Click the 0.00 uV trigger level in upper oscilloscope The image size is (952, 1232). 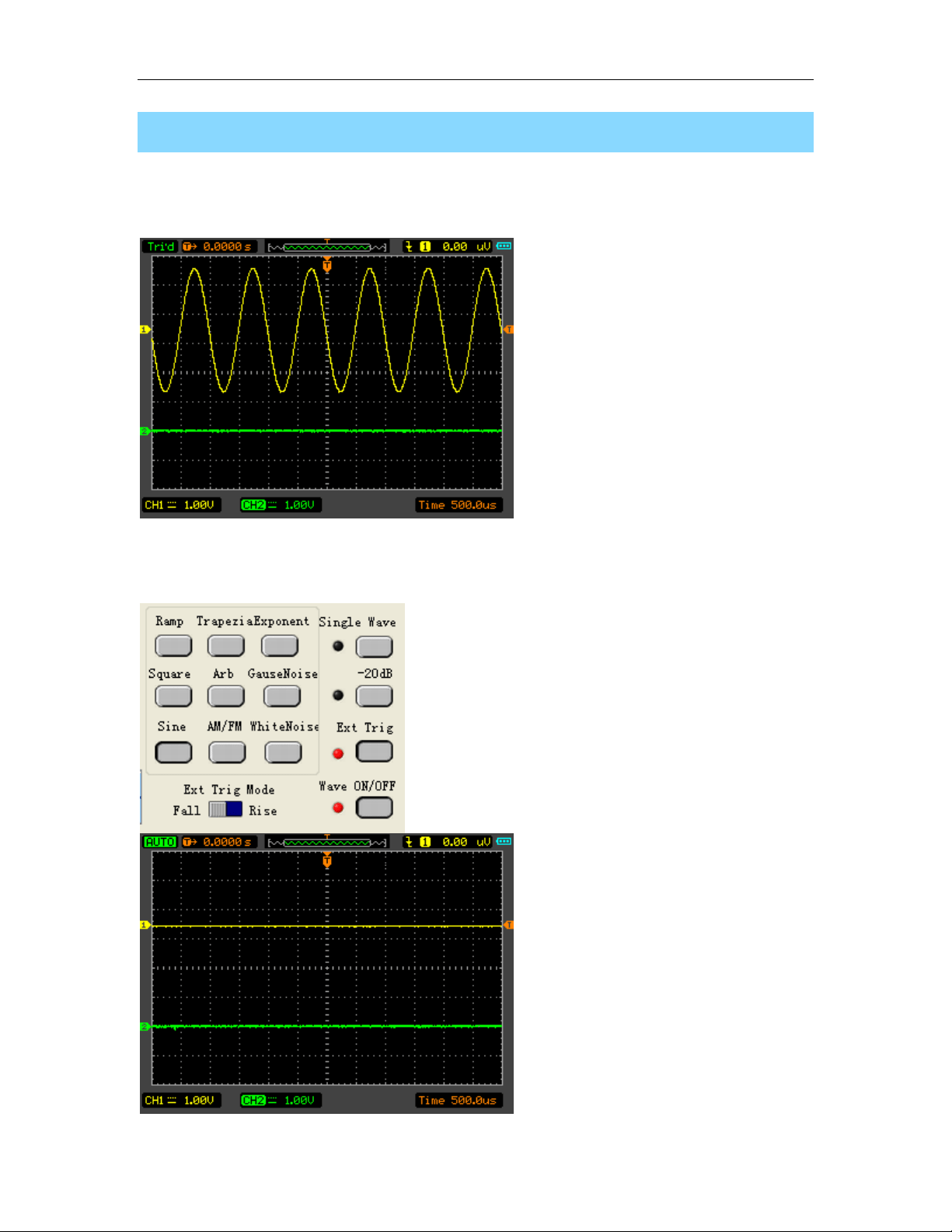click(466, 246)
